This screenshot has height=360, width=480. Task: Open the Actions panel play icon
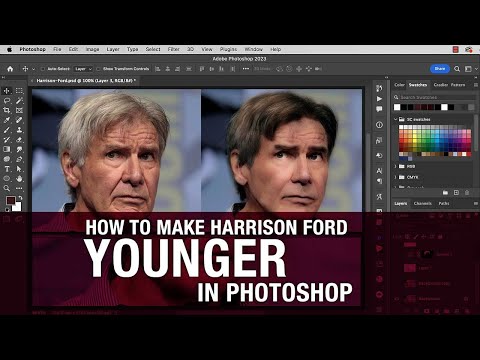(x=379, y=99)
